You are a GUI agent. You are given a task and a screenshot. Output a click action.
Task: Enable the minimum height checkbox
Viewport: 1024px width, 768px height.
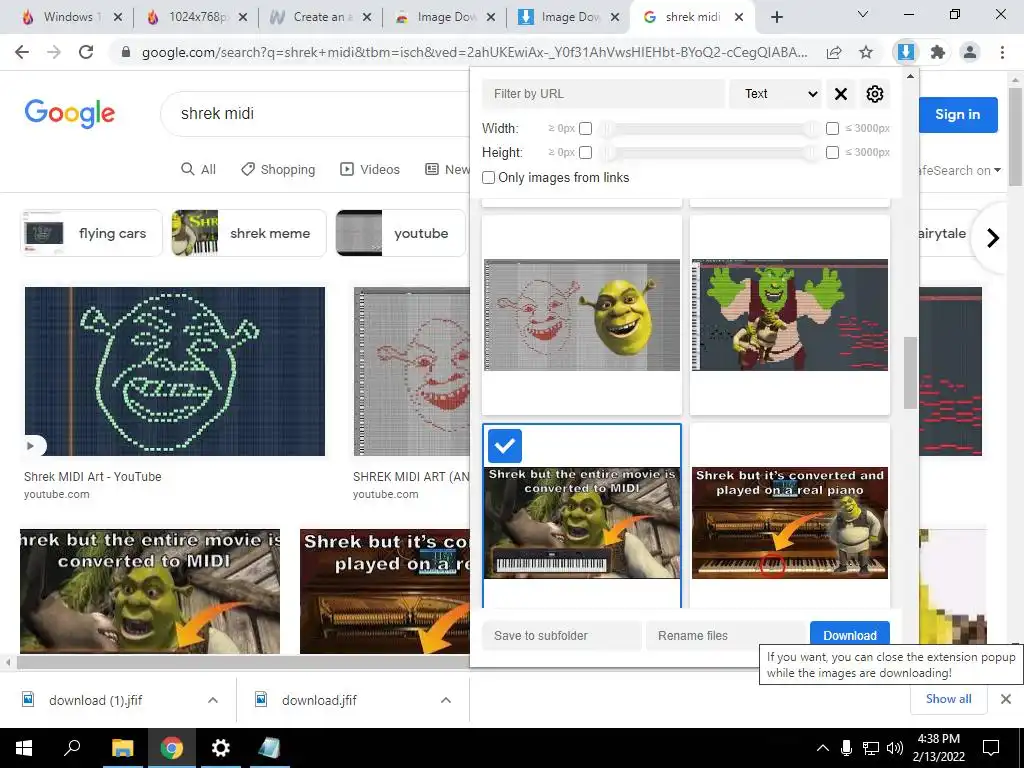click(x=586, y=152)
